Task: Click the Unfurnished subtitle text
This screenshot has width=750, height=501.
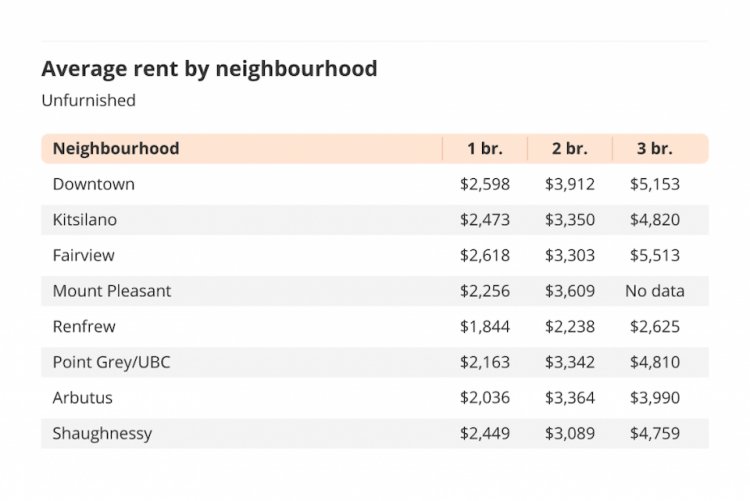Action: coord(88,100)
